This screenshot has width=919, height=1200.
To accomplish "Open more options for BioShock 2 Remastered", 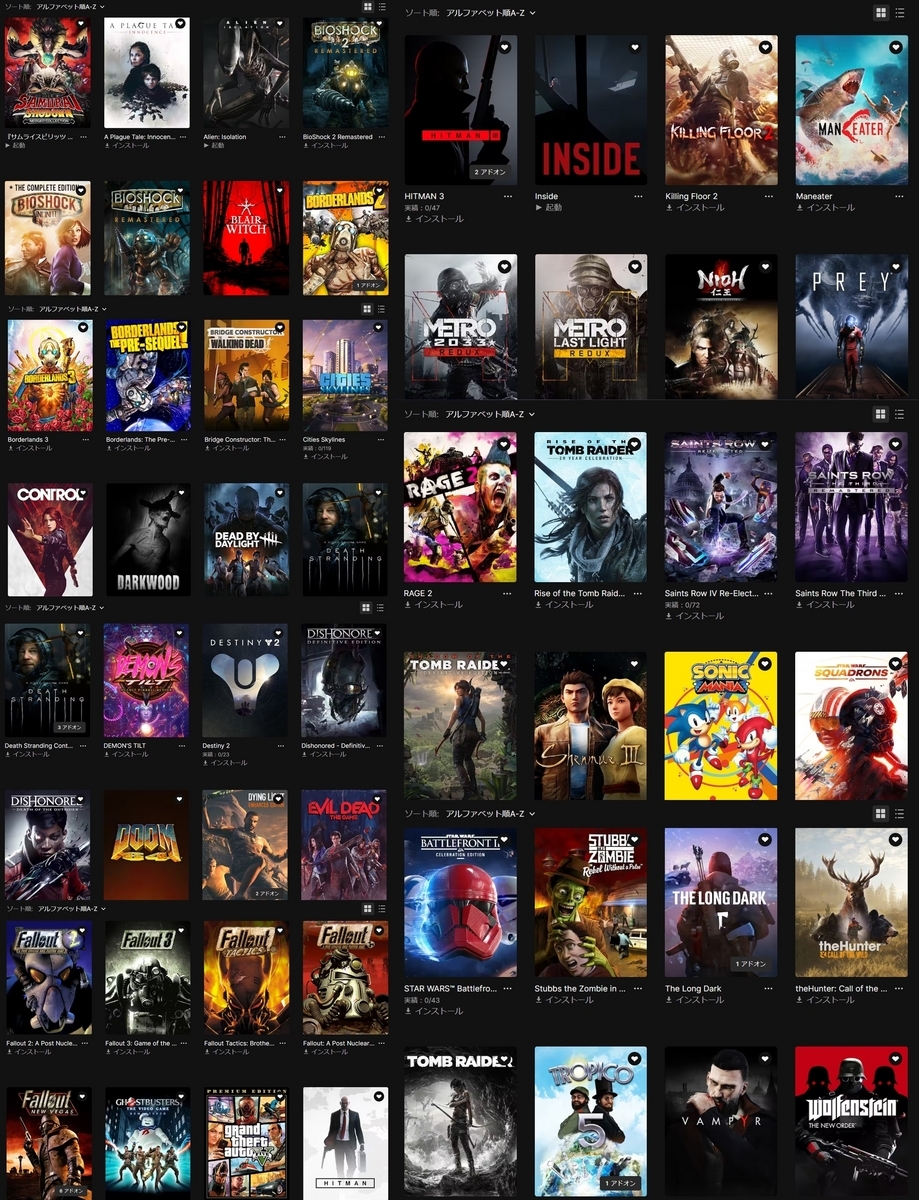I will coord(381,137).
